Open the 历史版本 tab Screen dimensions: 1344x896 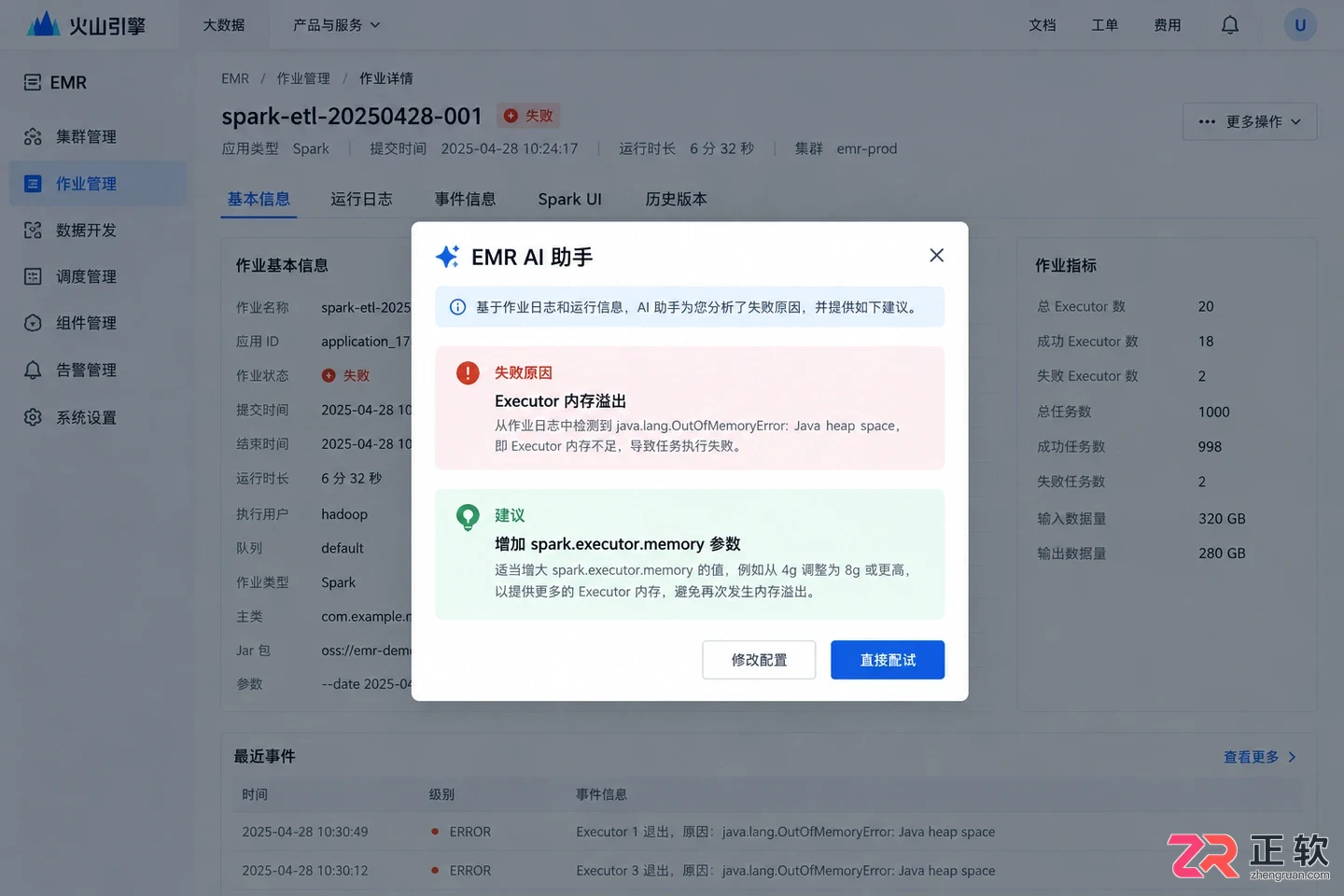(x=677, y=200)
